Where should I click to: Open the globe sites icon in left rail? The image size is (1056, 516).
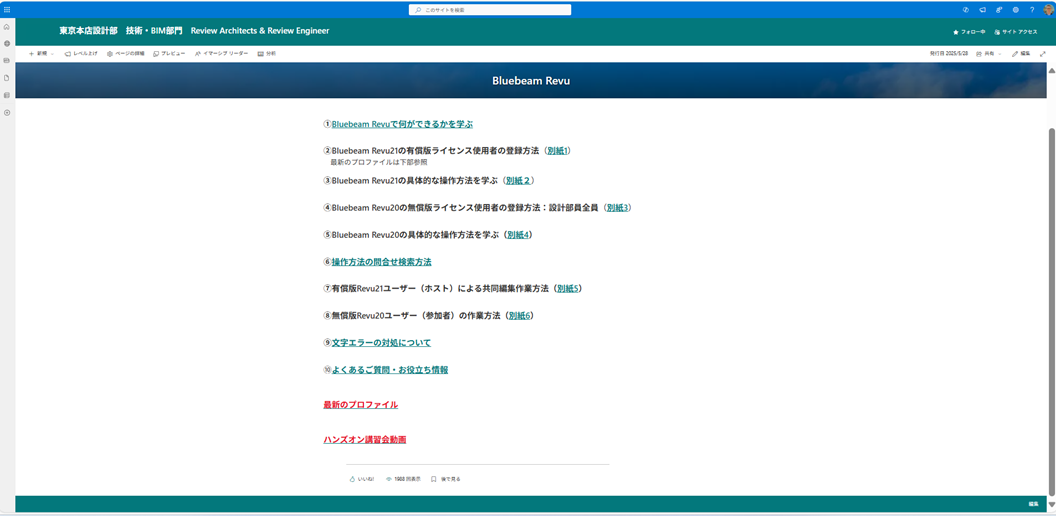[7, 43]
